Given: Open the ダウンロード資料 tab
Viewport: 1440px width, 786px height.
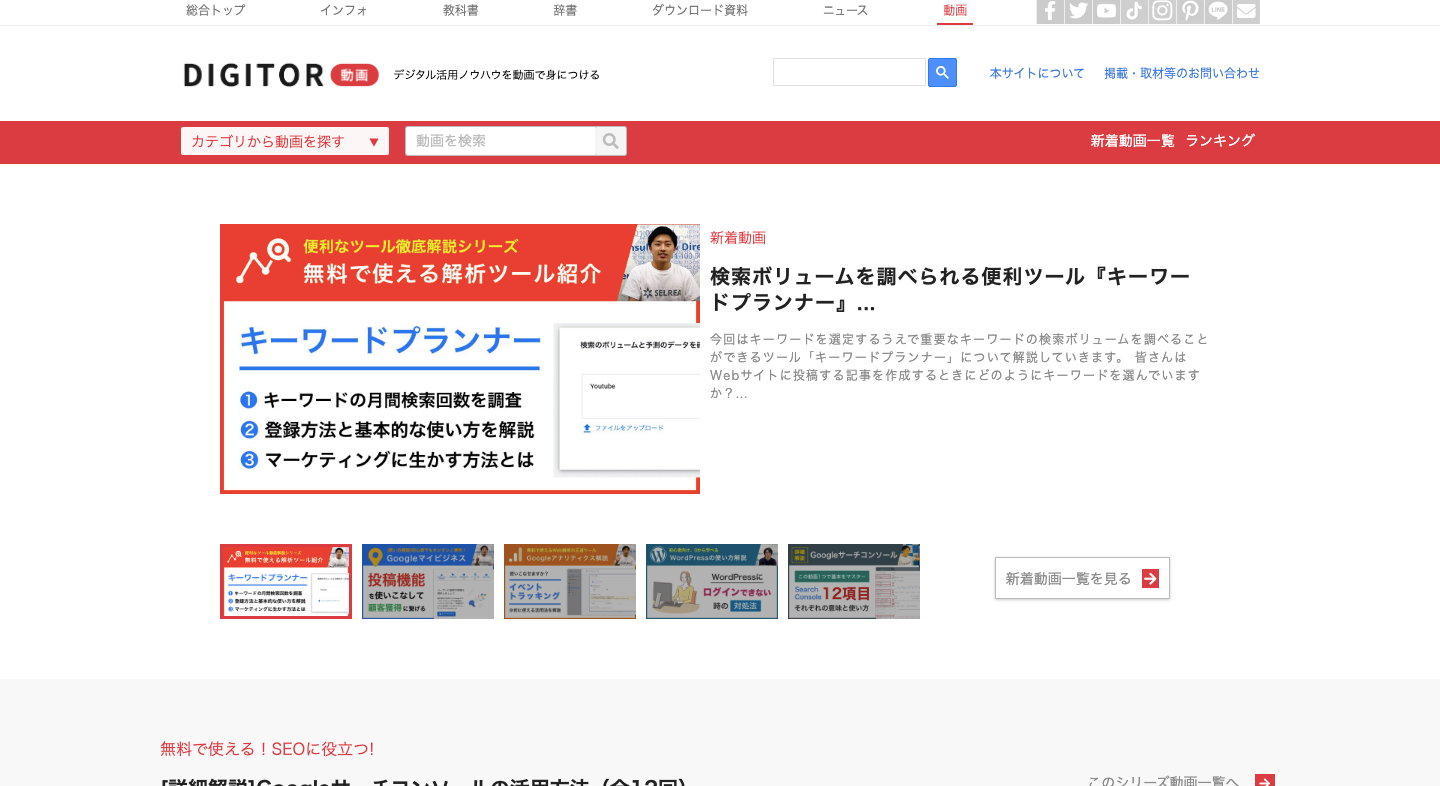Looking at the screenshot, I should click(x=700, y=10).
